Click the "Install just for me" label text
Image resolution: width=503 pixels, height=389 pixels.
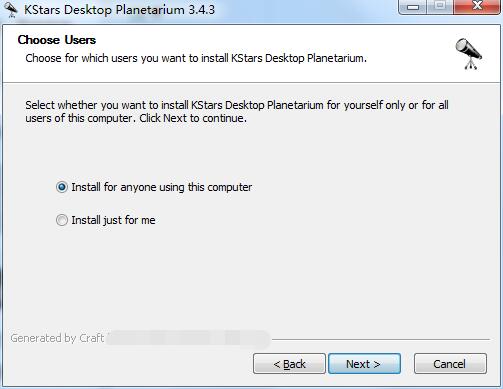(113, 220)
